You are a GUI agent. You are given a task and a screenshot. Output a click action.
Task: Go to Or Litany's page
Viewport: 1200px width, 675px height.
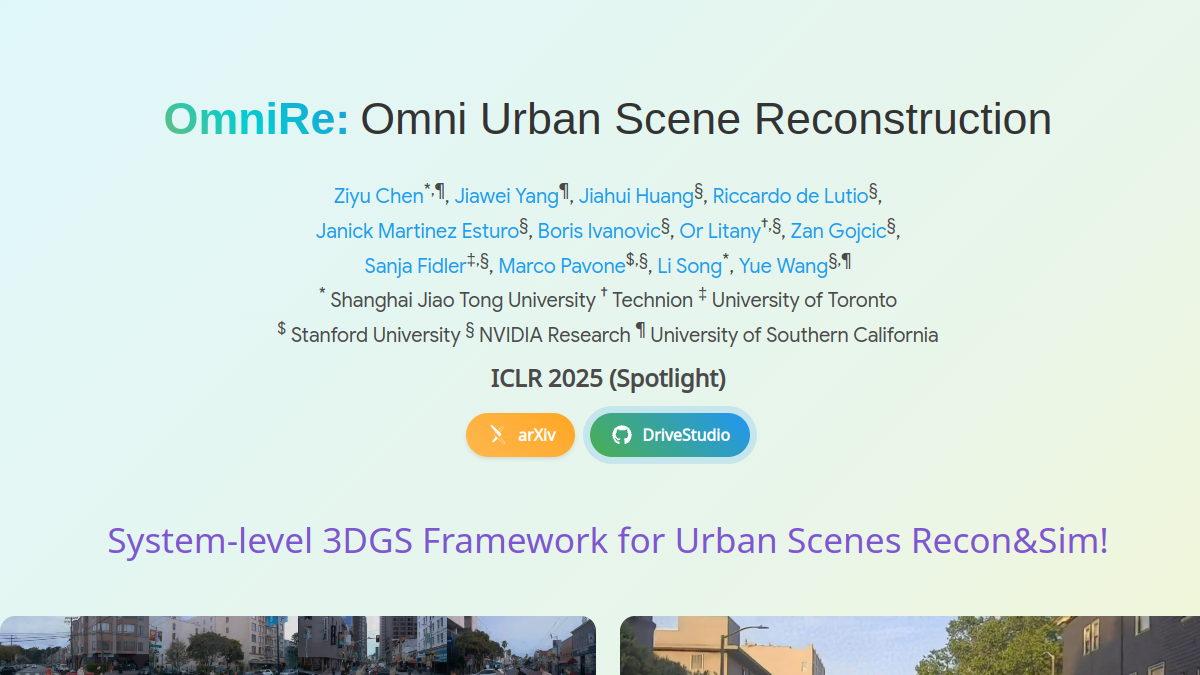coord(720,231)
